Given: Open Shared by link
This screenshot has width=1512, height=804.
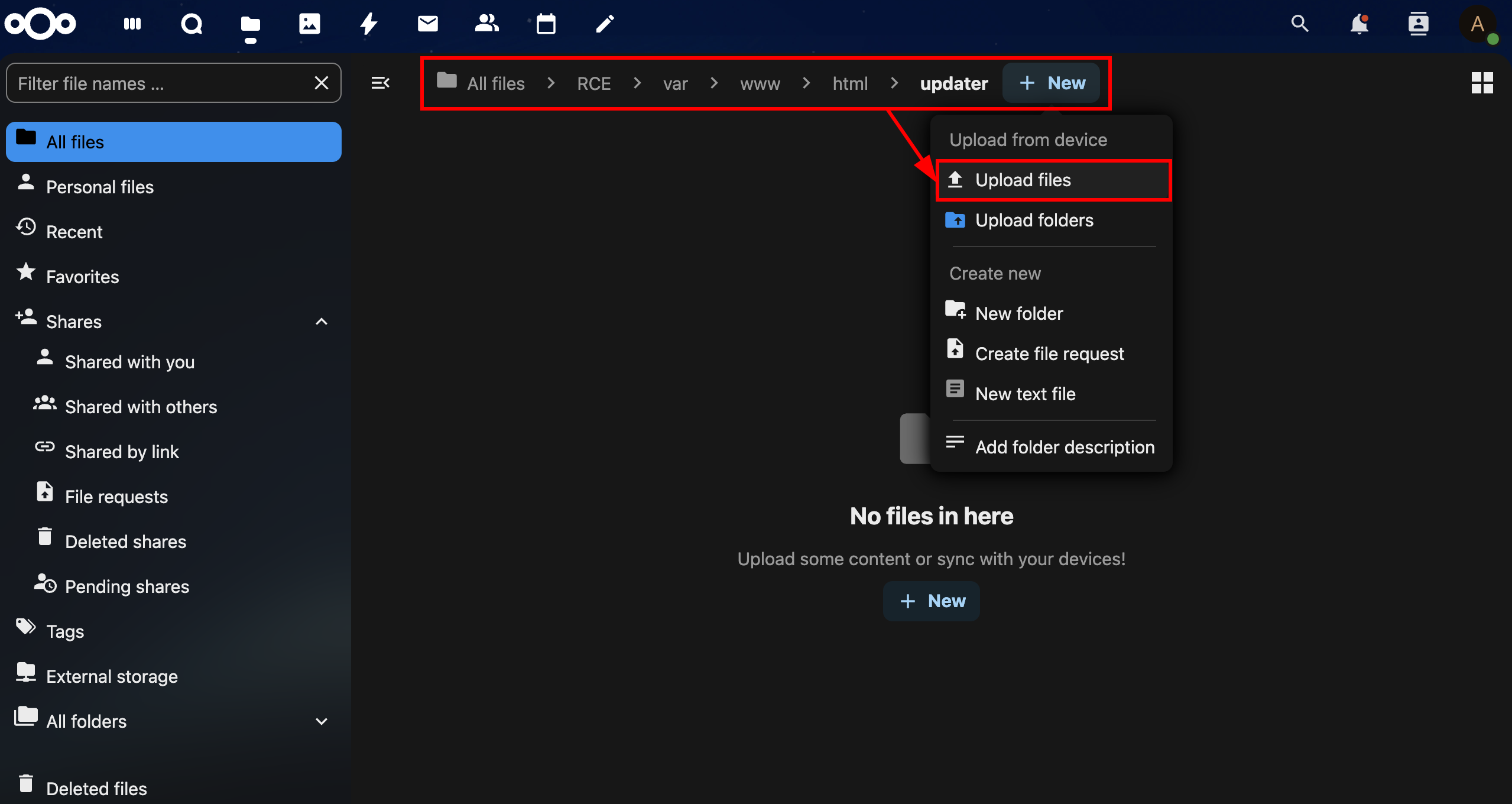Looking at the screenshot, I should point(183,452).
